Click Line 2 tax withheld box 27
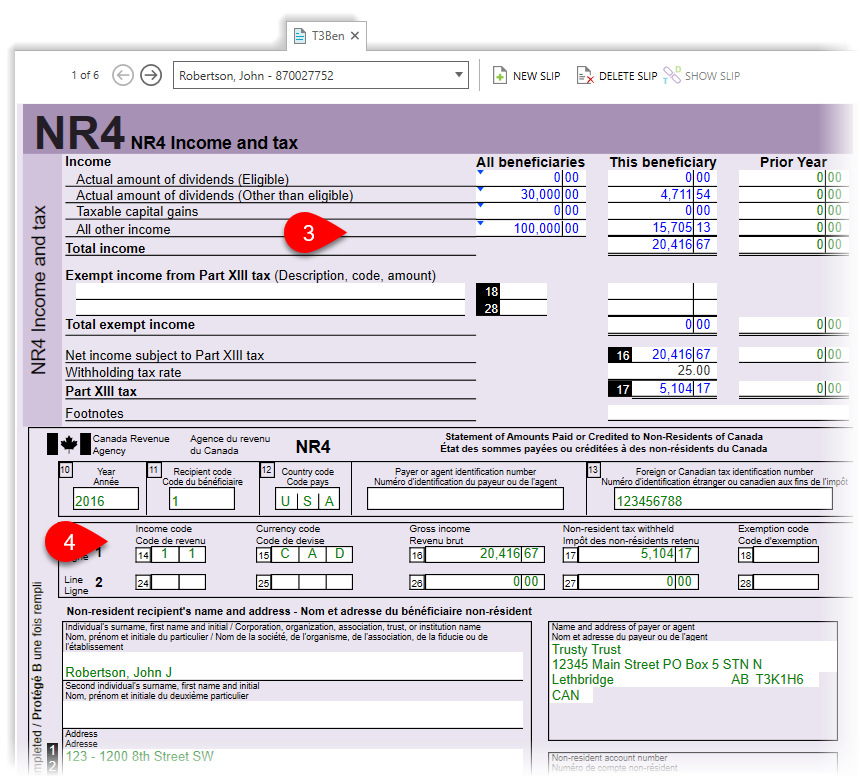860x777 pixels. tap(638, 582)
